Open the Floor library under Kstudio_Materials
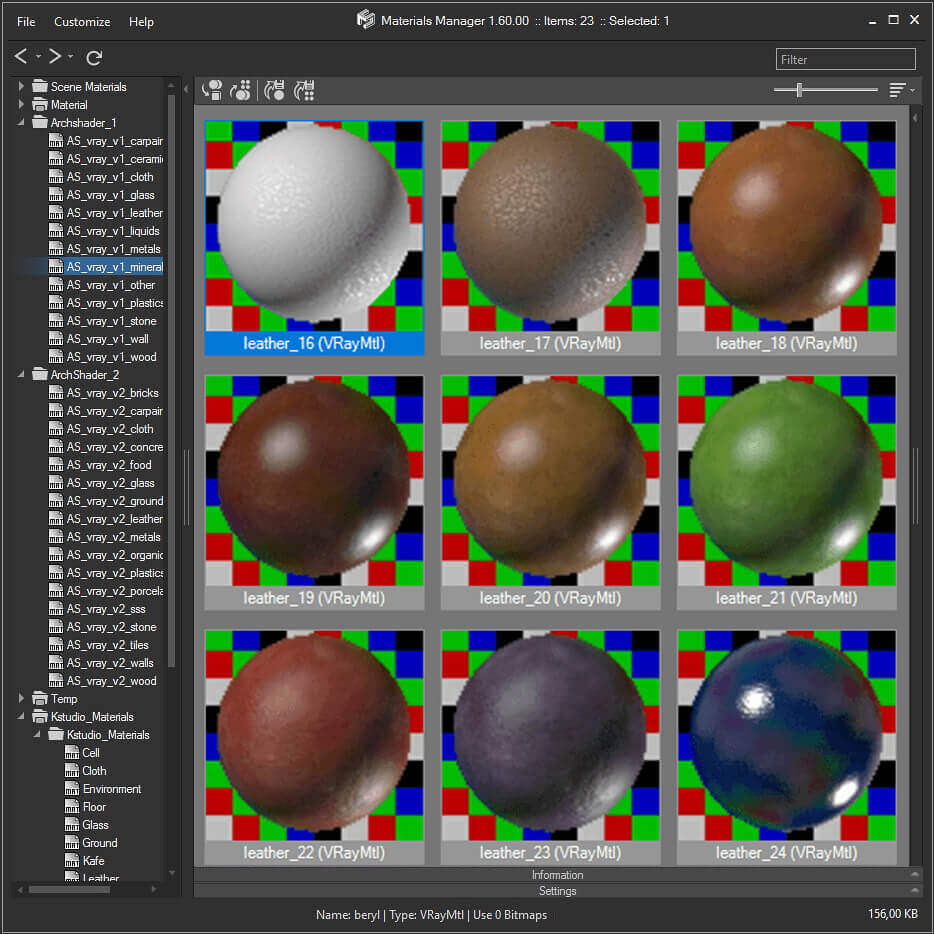 click(x=85, y=807)
